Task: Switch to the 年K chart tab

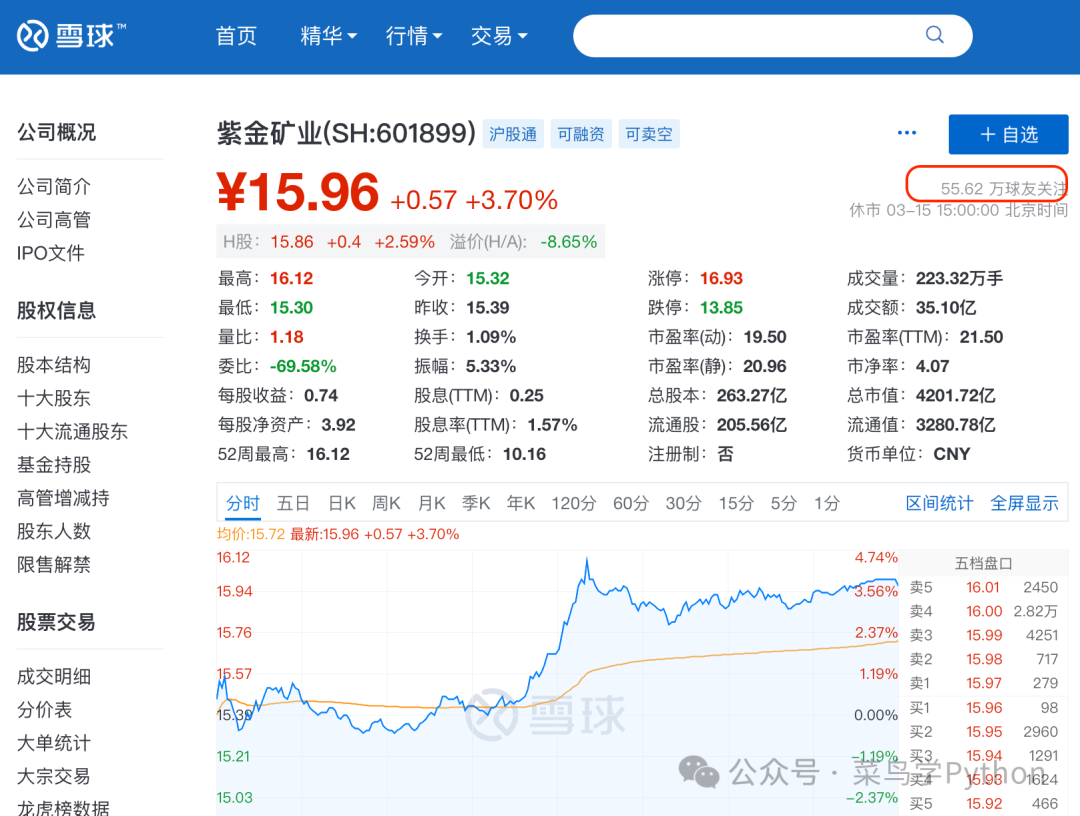Action: pos(521,503)
